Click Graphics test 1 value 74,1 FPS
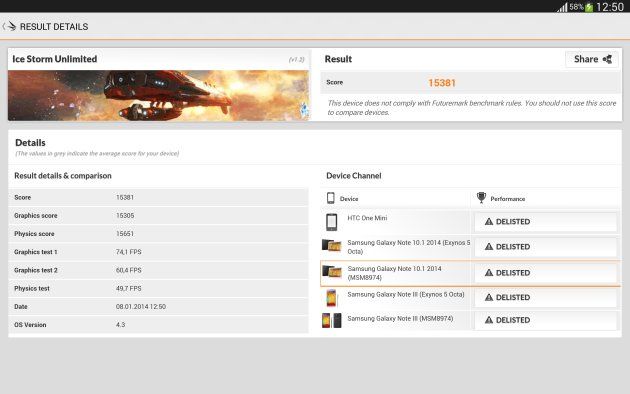Screen dimensions: 630x394 point(129,252)
